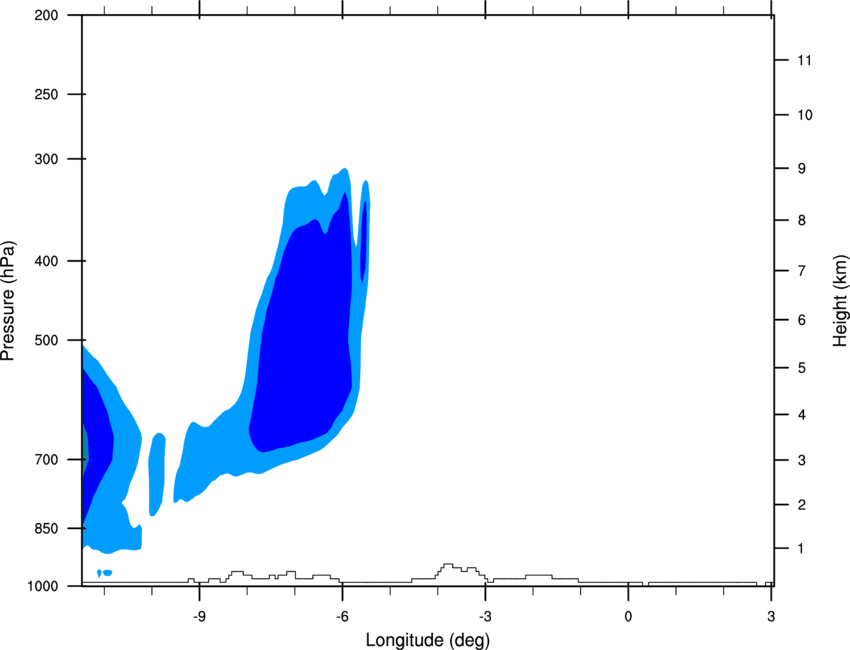Click the 8 km height label
Screen dimensions: 850x650
click(802, 220)
